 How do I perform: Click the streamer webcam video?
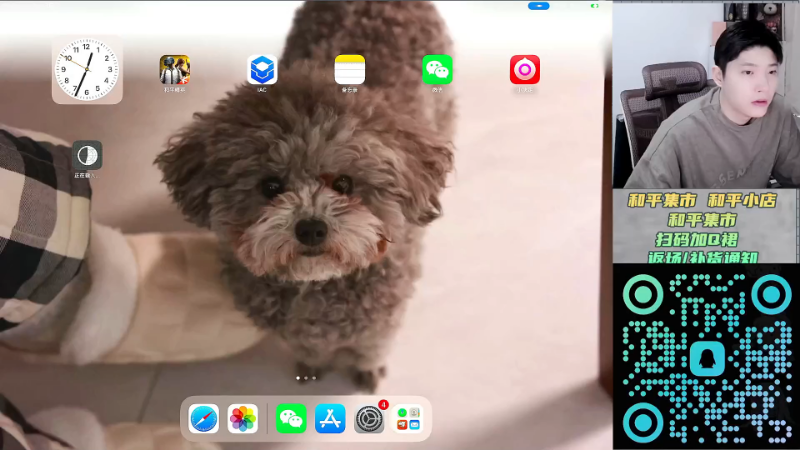(706, 95)
